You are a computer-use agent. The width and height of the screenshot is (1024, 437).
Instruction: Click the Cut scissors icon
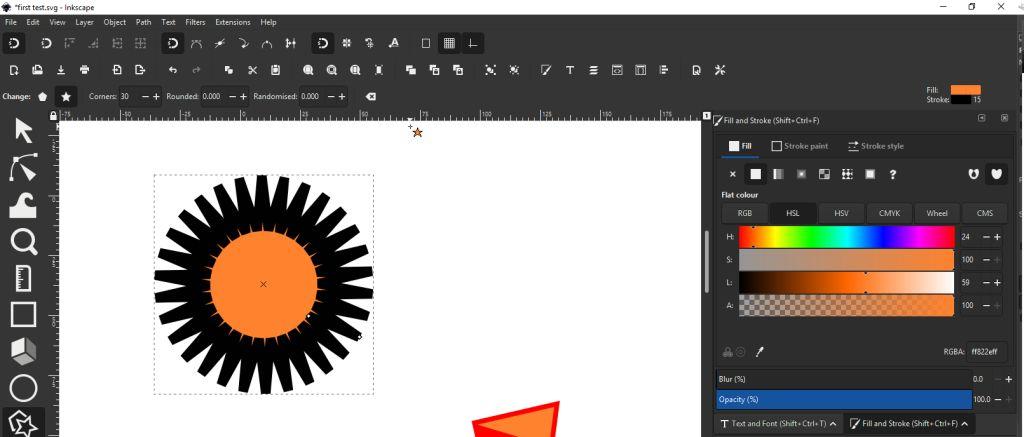[x=252, y=70]
